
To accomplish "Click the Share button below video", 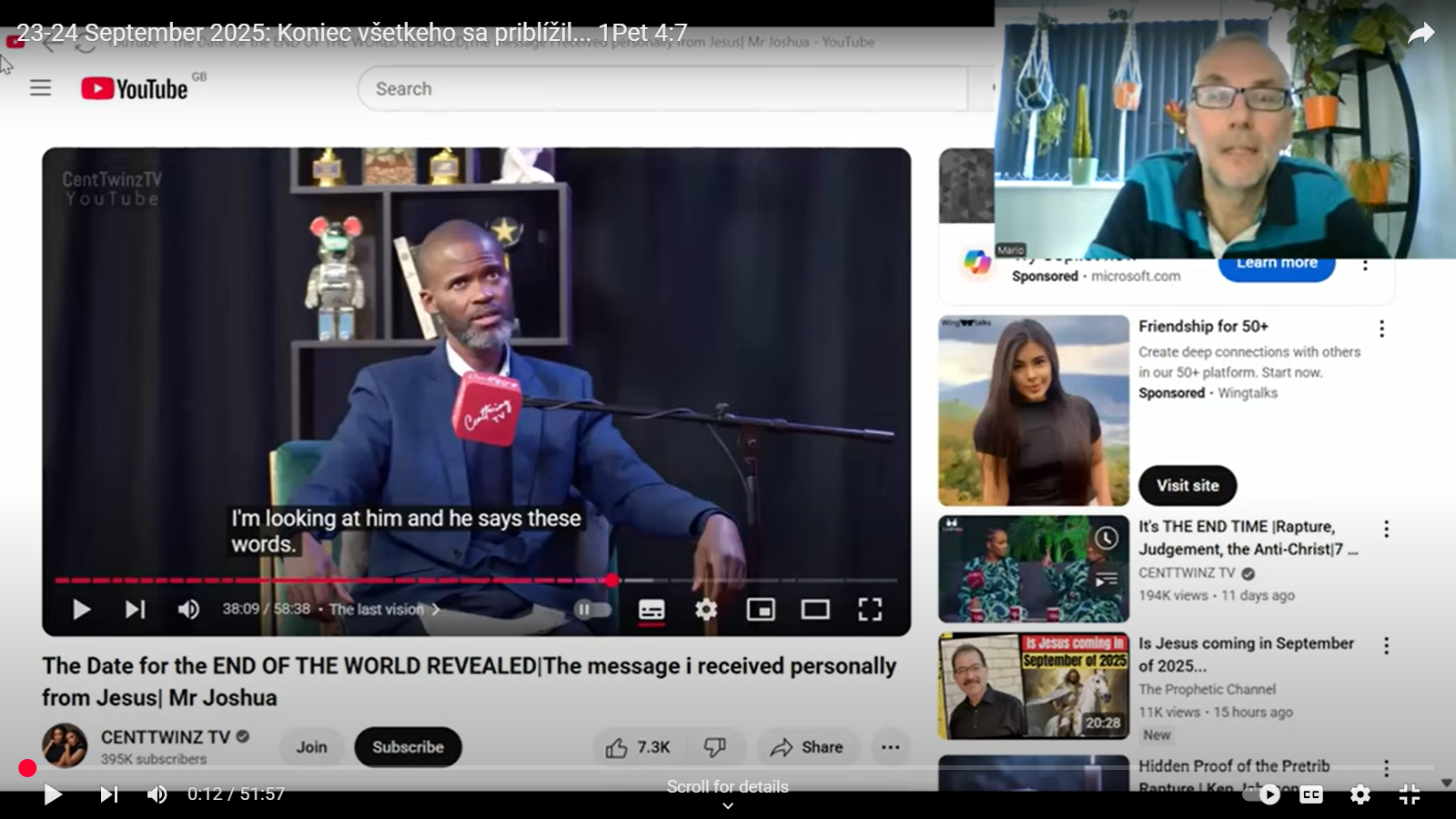I will (x=807, y=747).
